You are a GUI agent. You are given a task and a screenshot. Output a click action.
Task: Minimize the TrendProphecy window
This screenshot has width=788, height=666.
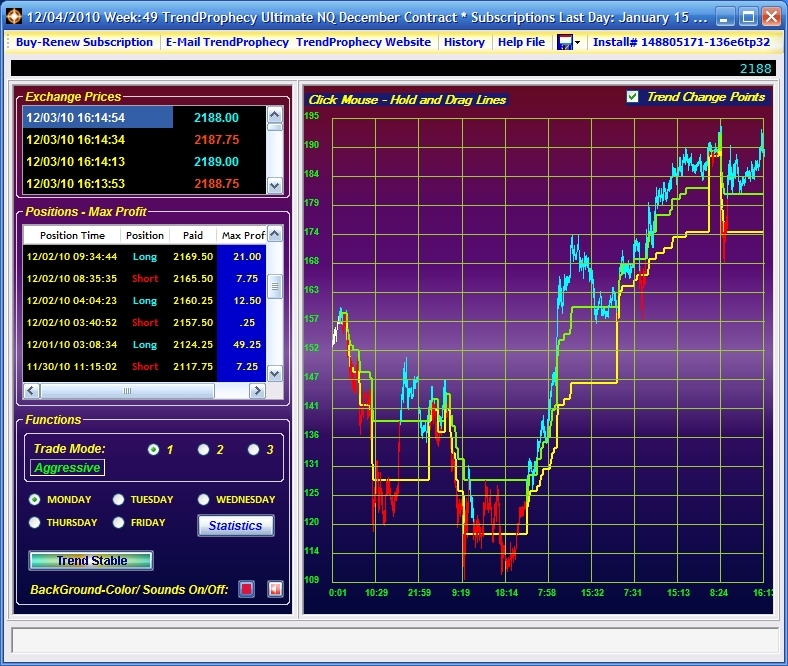(724, 17)
